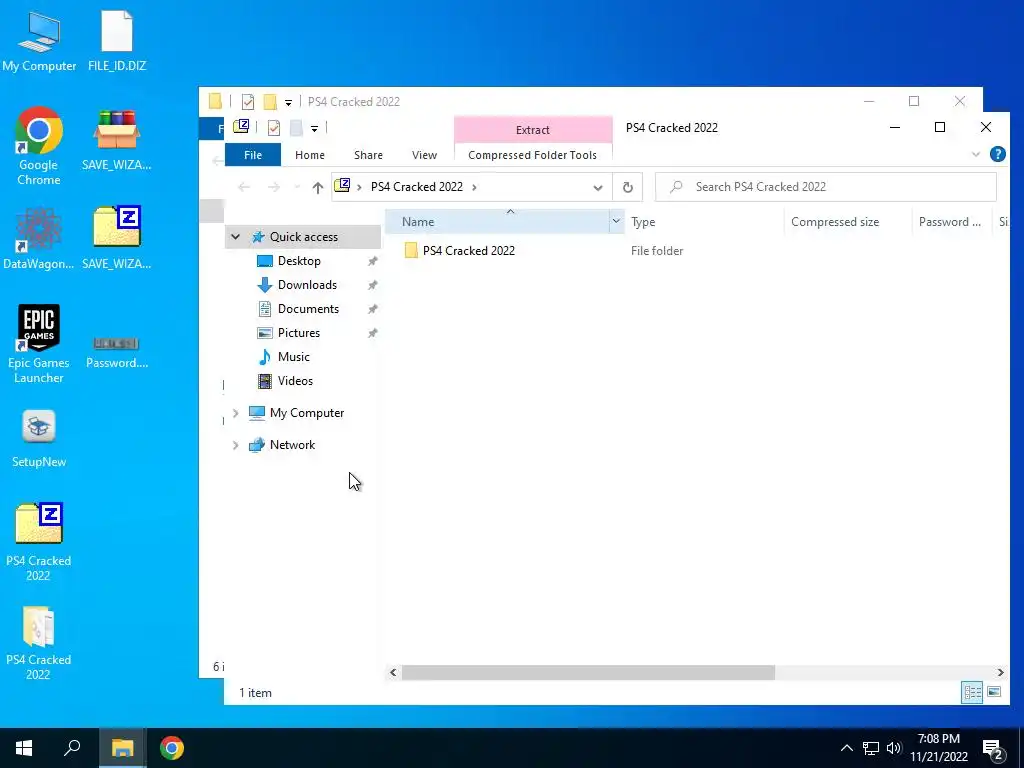Select Pictures in Quick access

(298, 333)
